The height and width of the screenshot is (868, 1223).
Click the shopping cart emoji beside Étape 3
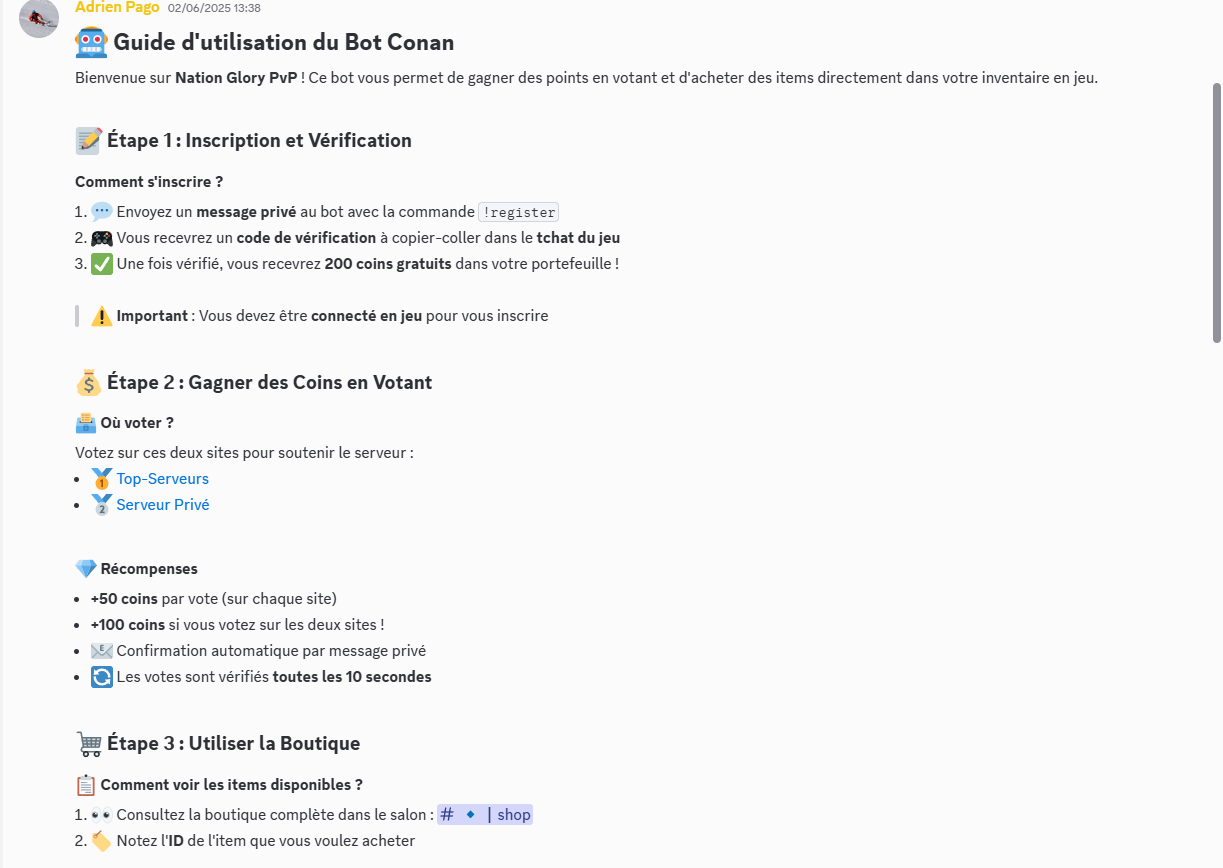click(x=88, y=744)
